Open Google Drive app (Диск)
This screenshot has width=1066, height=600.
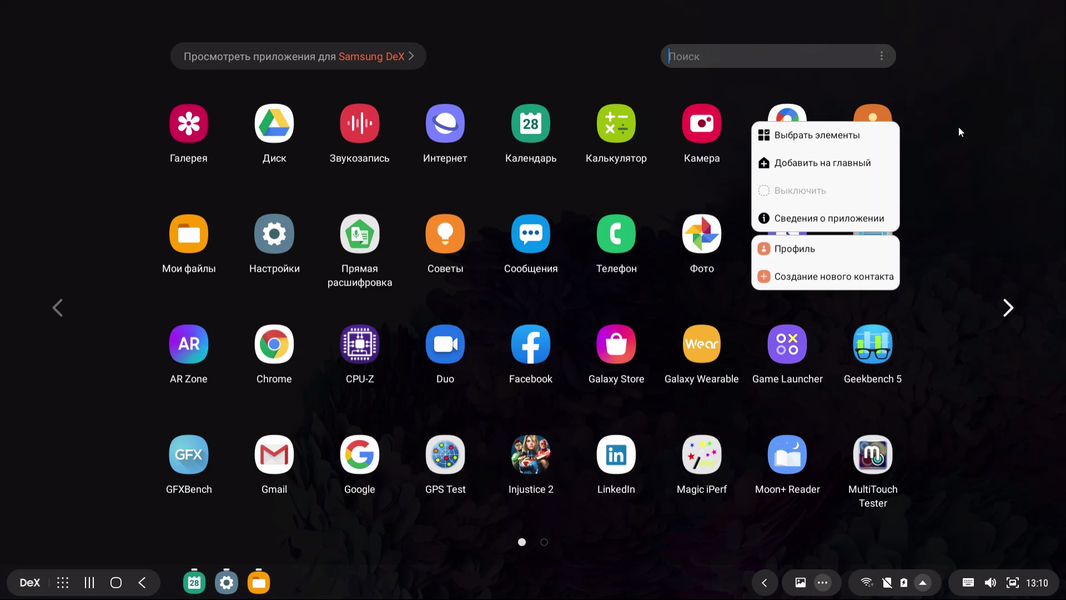point(274,124)
